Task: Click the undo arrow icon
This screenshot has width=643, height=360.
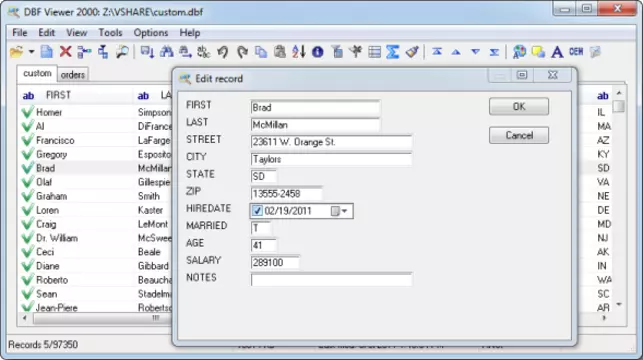Action: click(x=223, y=52)
